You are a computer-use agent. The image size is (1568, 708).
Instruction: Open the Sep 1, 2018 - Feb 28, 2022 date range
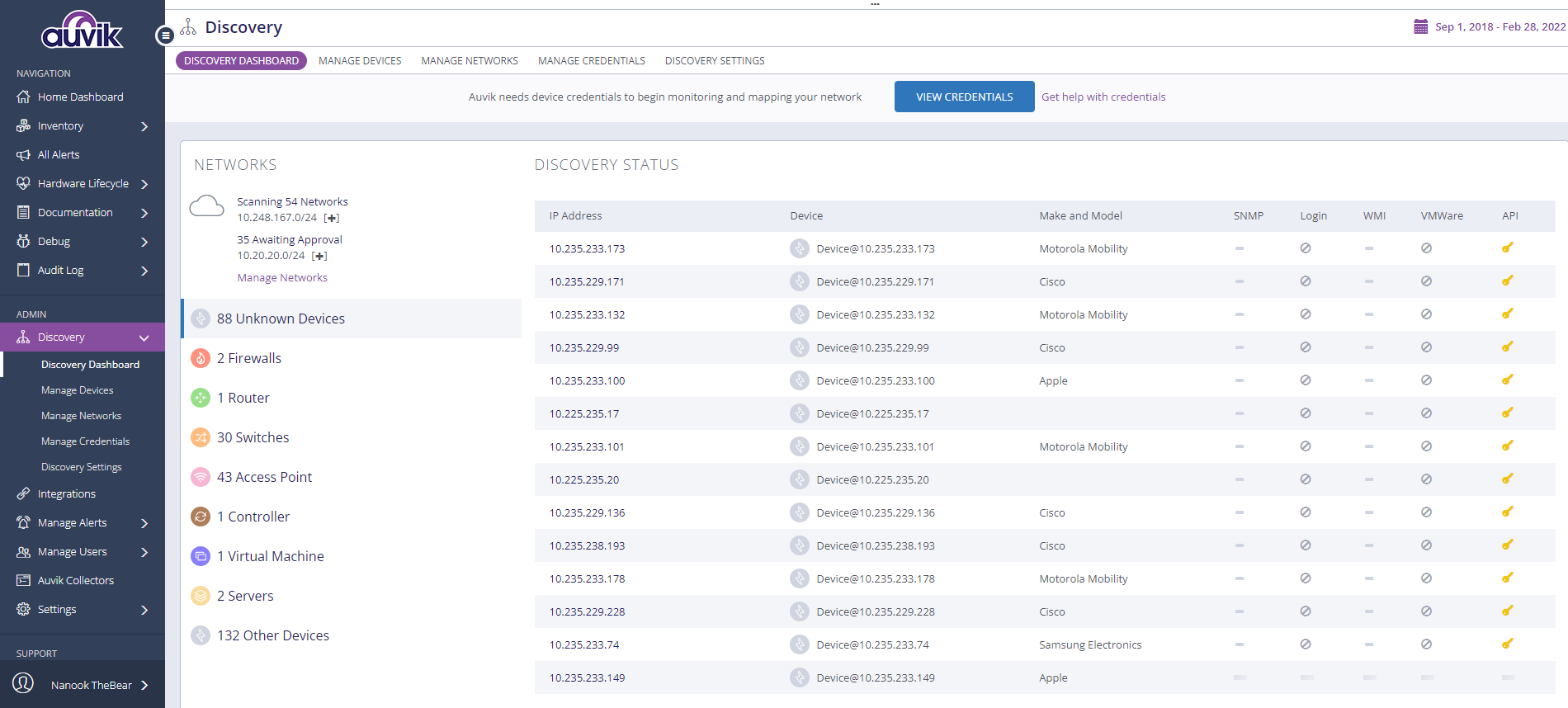tap(1500, 26)
